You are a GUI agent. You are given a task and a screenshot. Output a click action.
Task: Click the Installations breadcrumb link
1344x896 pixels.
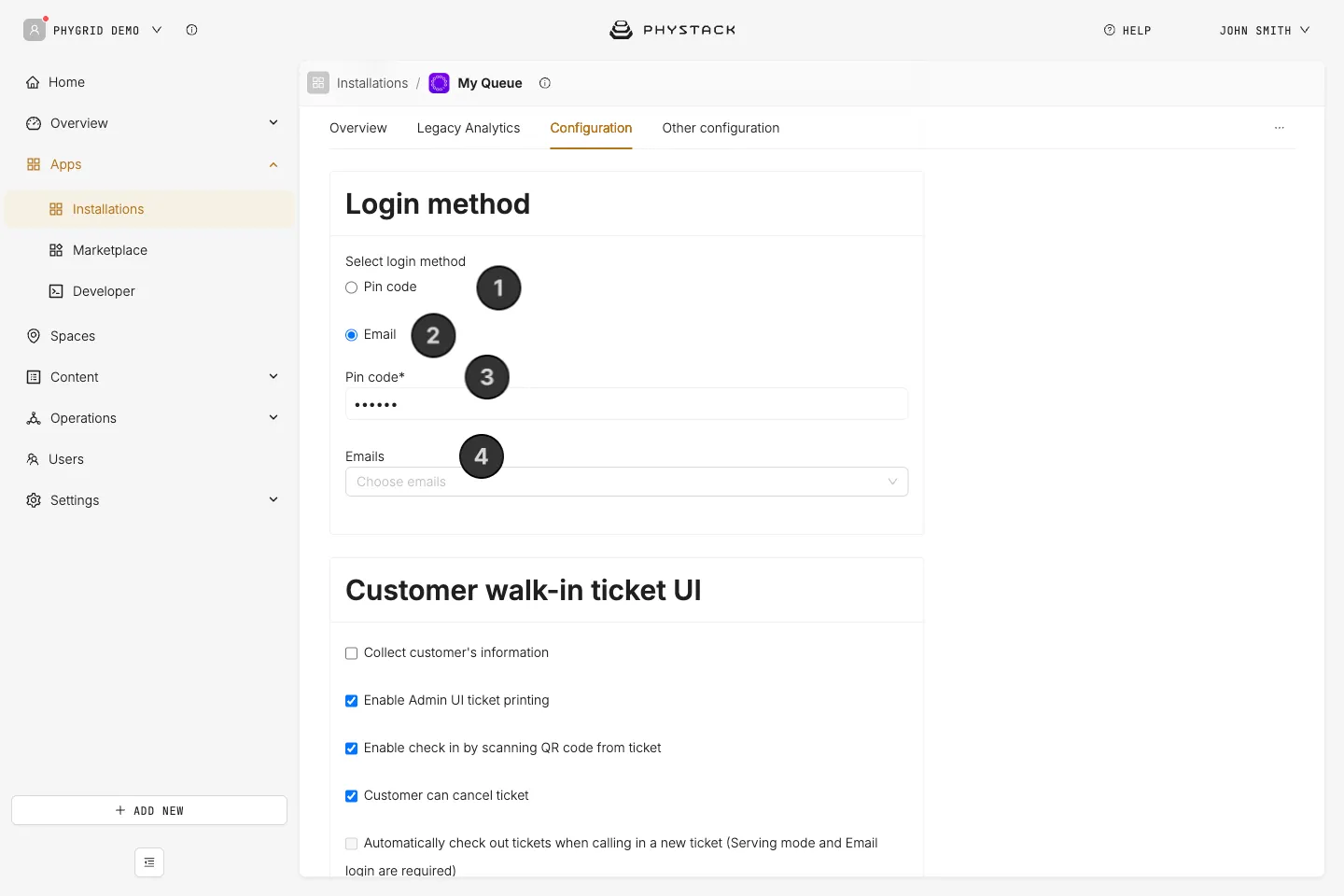click(372, 83)
